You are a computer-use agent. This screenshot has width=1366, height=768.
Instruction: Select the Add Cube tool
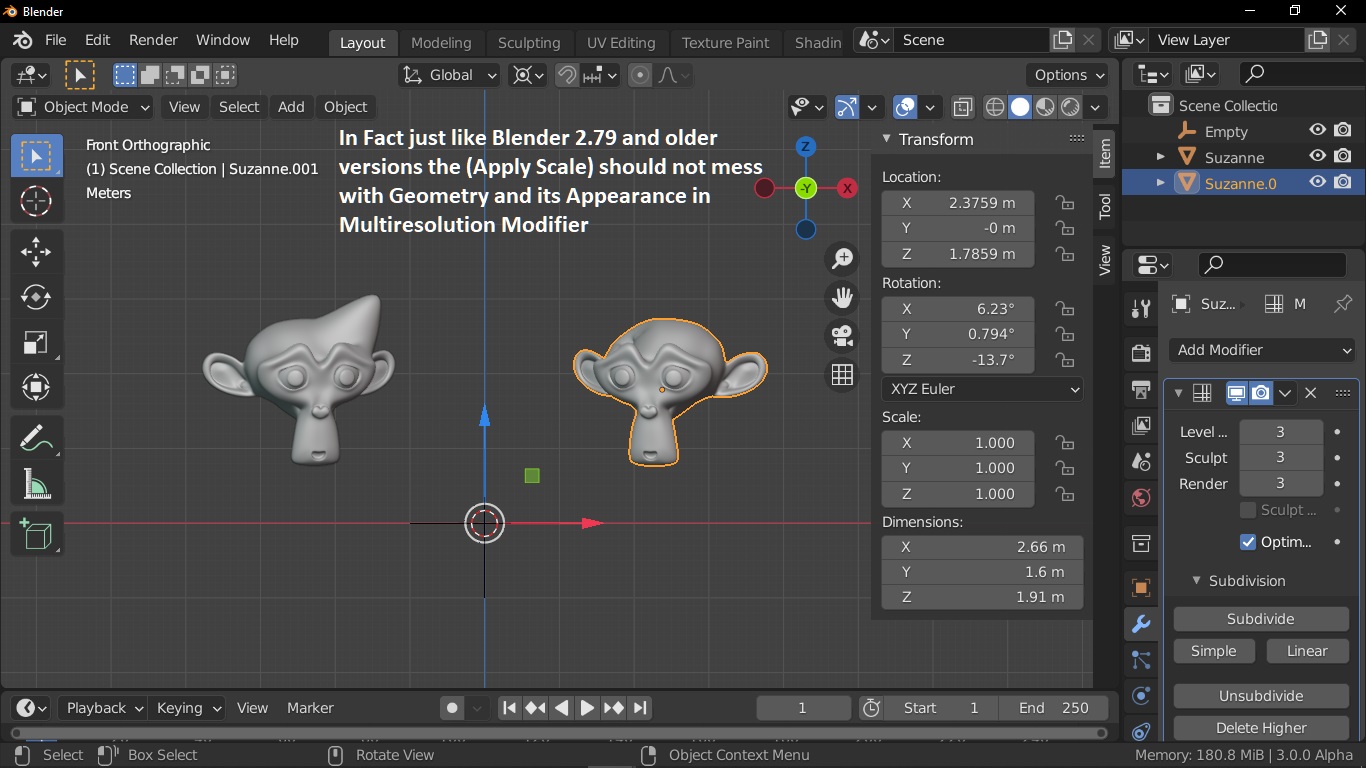tap(36, 535)
